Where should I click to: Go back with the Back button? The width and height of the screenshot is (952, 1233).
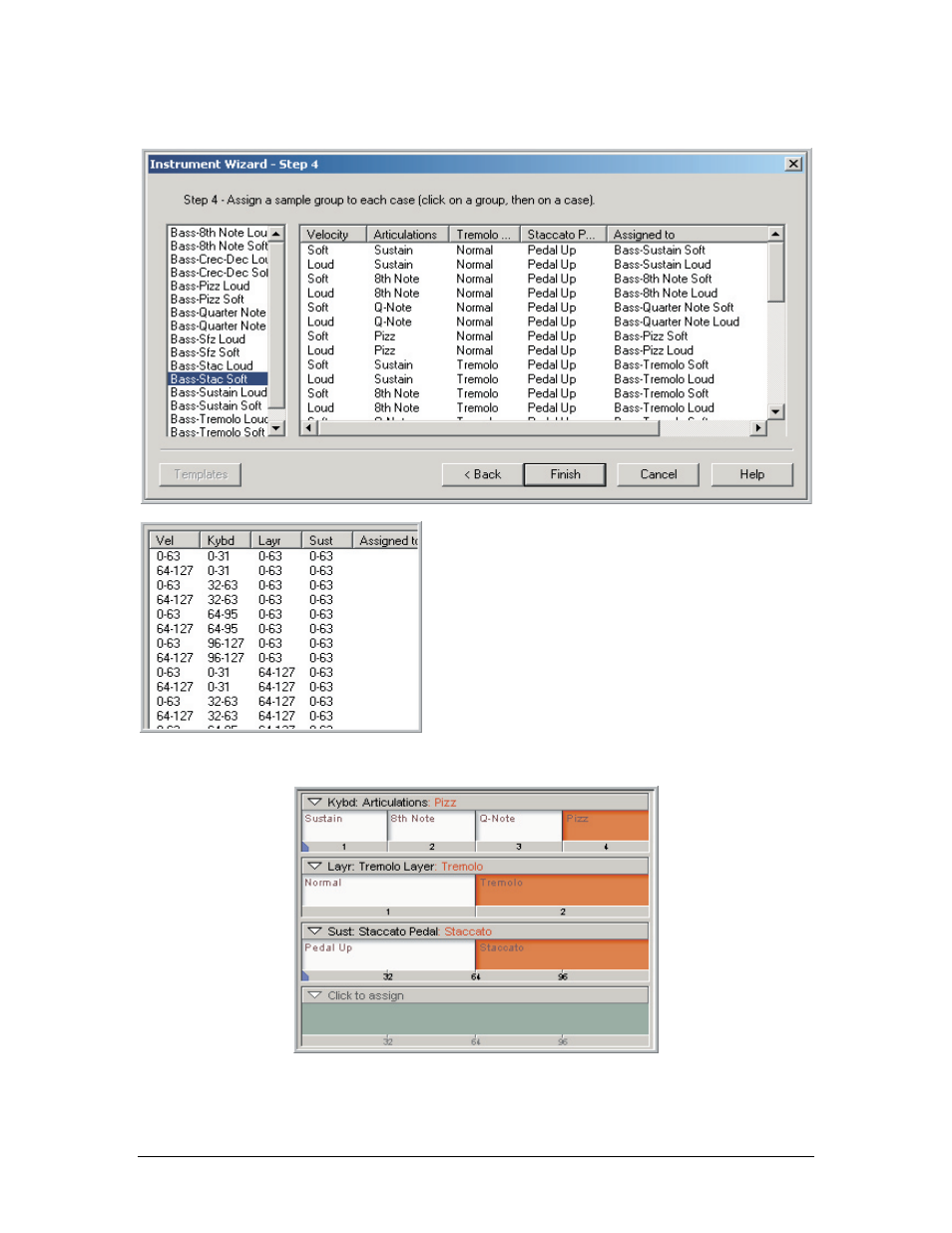tap(482, 474)
